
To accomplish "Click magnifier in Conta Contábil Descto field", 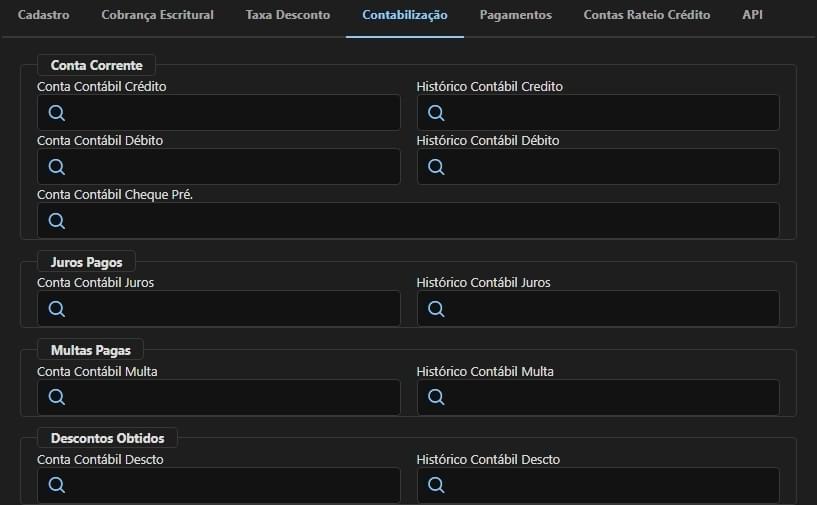I will pyautogui.click(x=57, y=485).
